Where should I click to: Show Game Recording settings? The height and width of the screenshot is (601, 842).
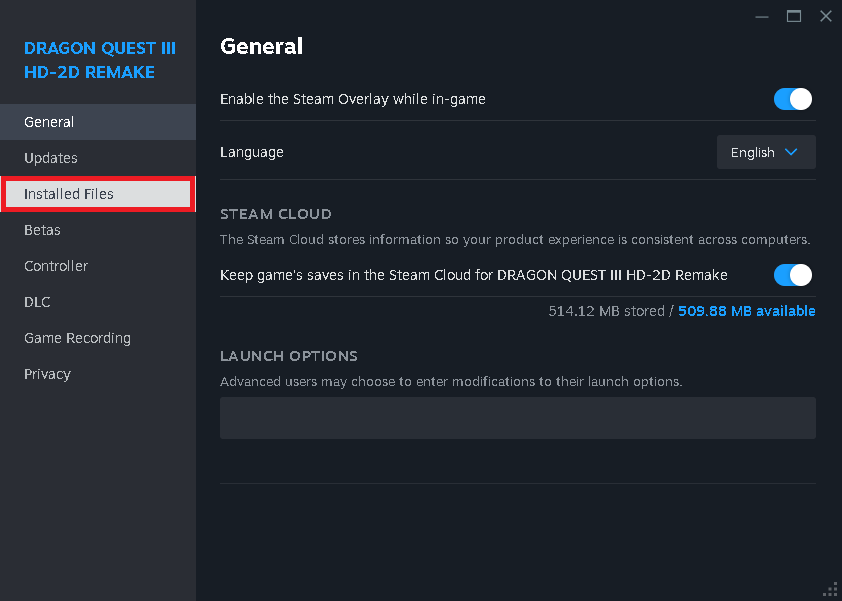[77, 338]
